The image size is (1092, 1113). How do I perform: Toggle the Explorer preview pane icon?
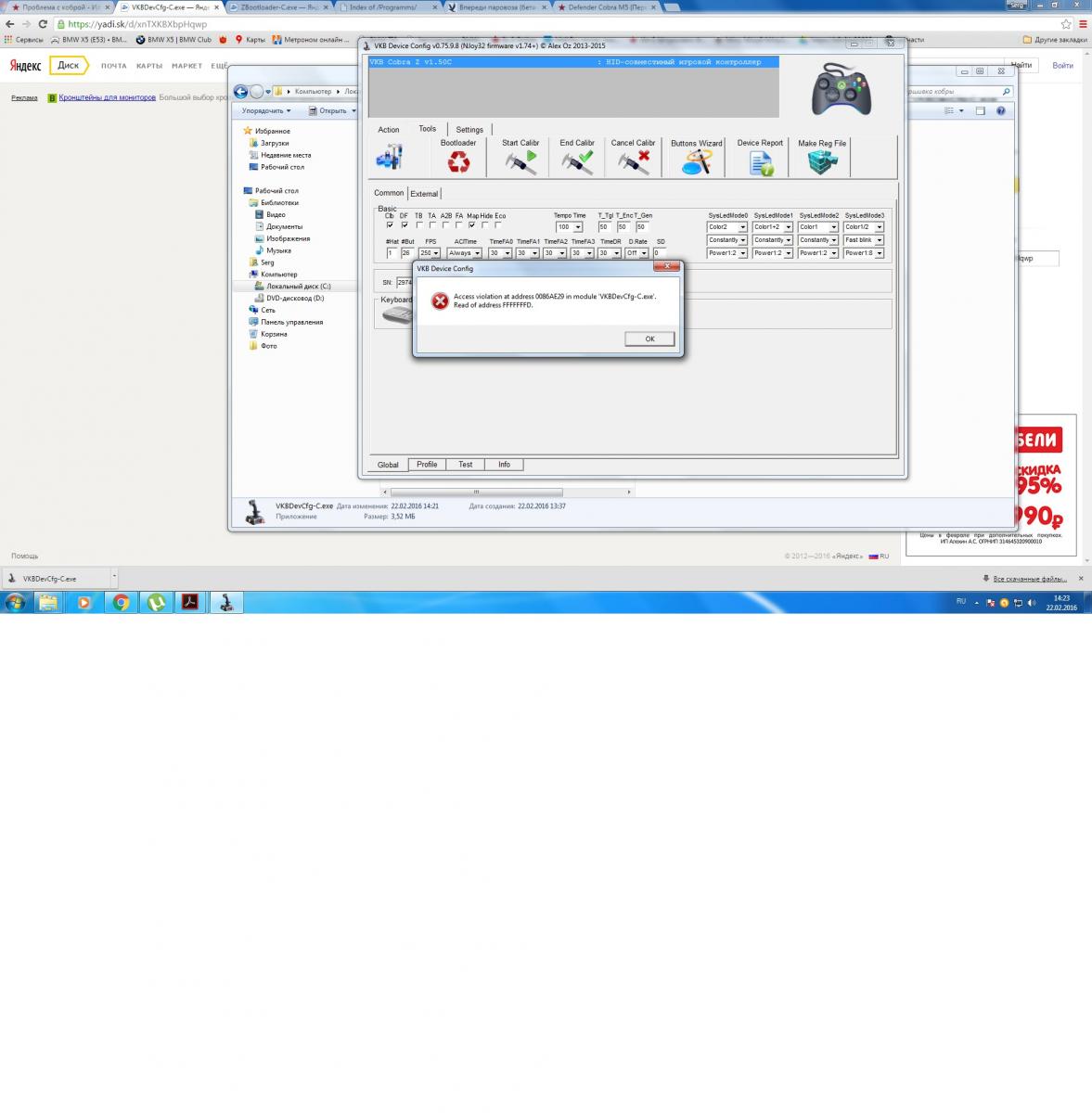(x=980, y=110)
